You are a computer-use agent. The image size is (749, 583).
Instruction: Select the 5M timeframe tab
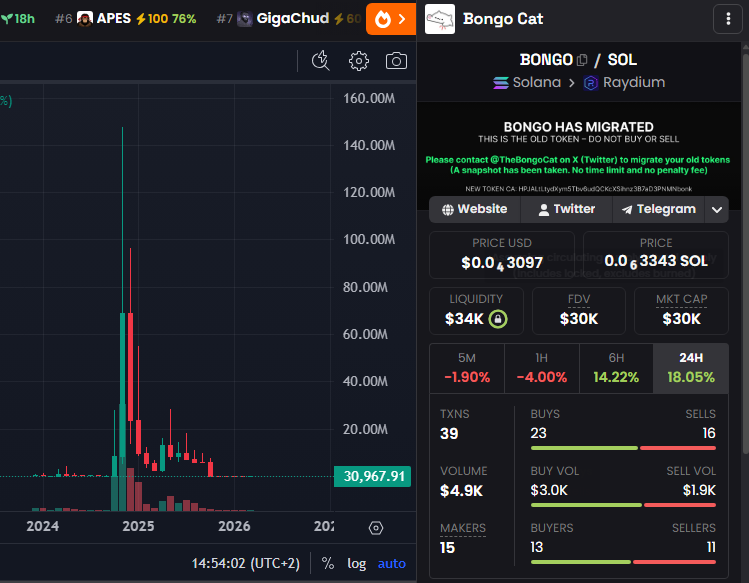(467, 368)
